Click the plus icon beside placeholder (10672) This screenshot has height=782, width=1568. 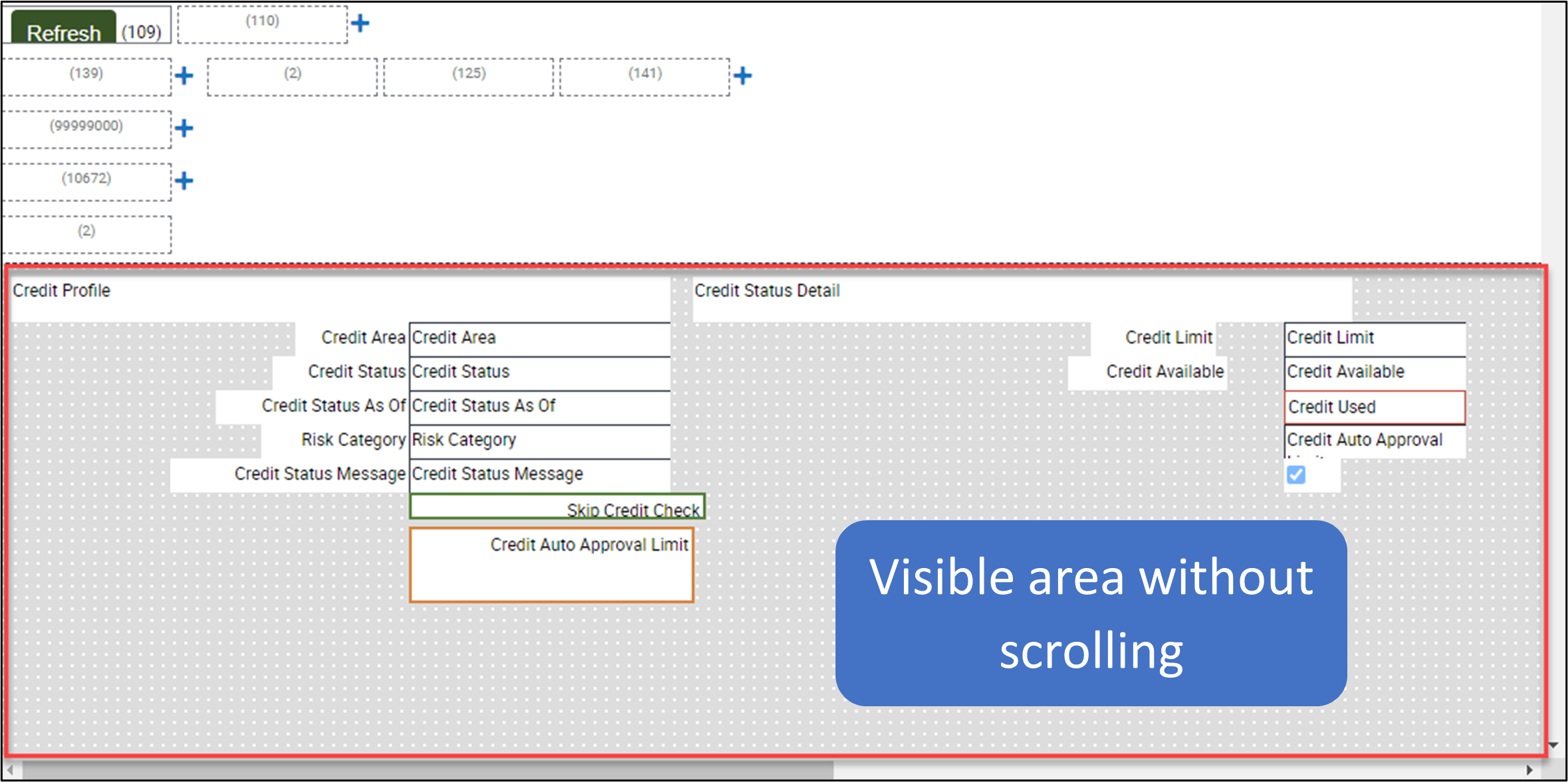click(x=184, y=179)
